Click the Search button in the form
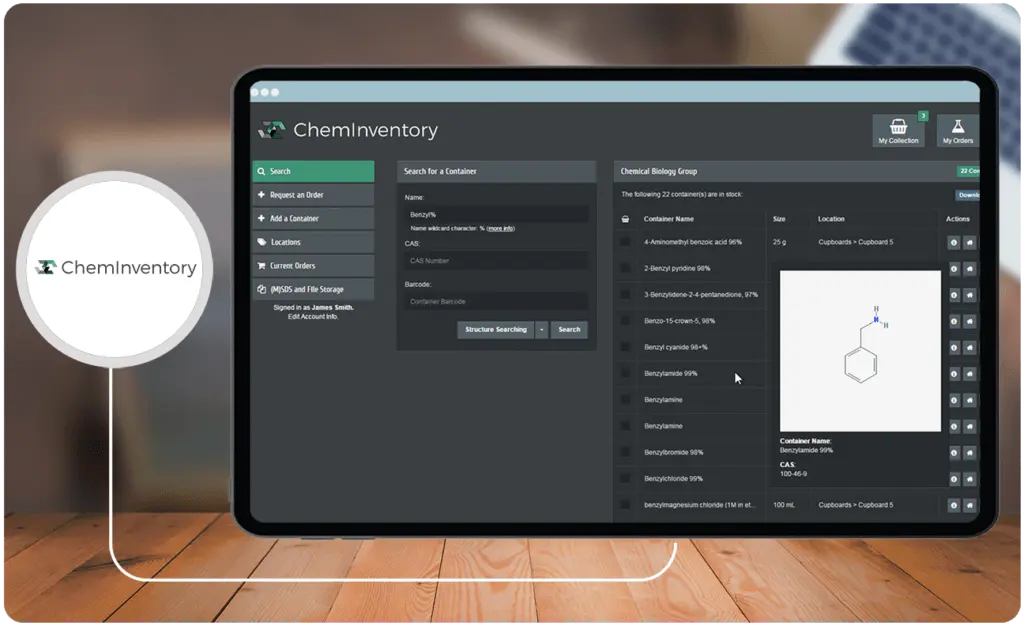The image size is (1024, 626). click(x=569, y=330)
